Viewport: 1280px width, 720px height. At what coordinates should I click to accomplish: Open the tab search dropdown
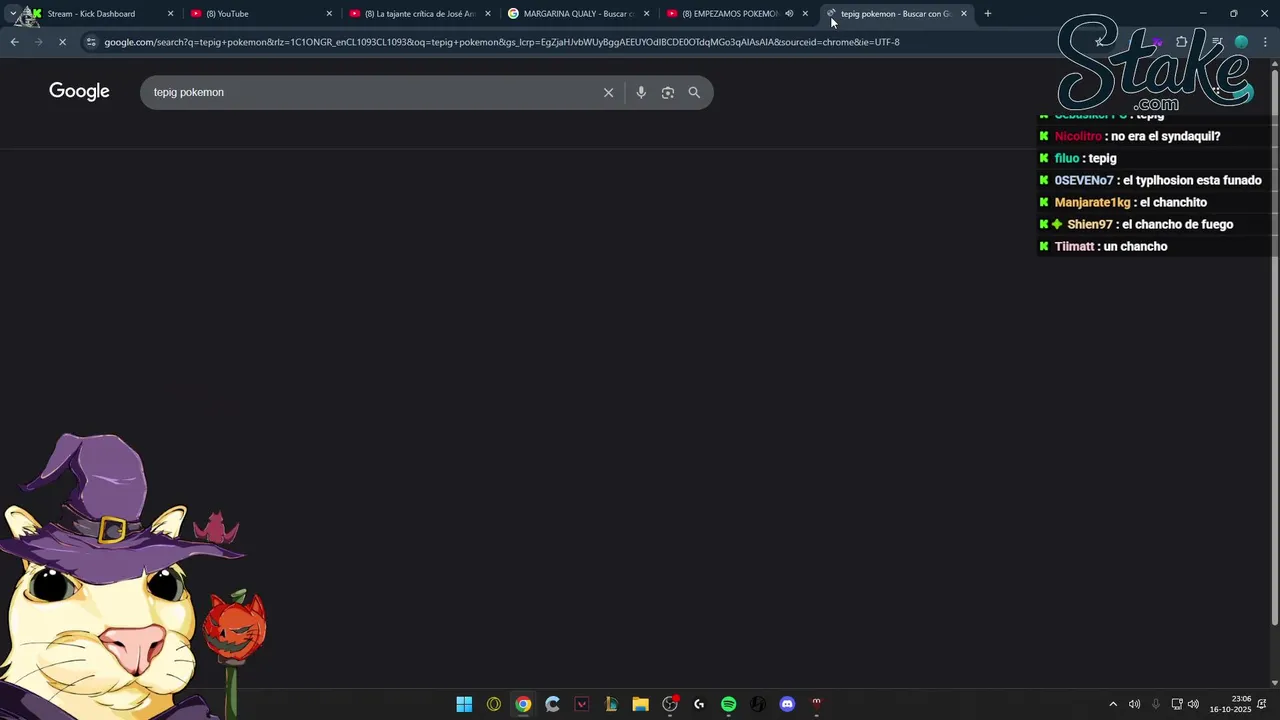tap(13, 14)
